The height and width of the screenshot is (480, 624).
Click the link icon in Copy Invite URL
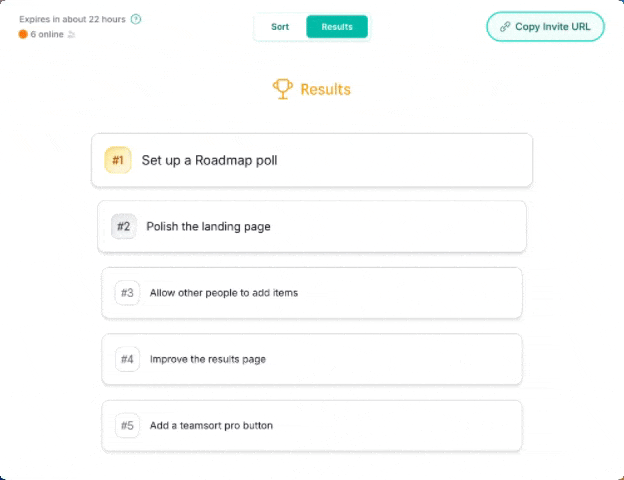505,27
